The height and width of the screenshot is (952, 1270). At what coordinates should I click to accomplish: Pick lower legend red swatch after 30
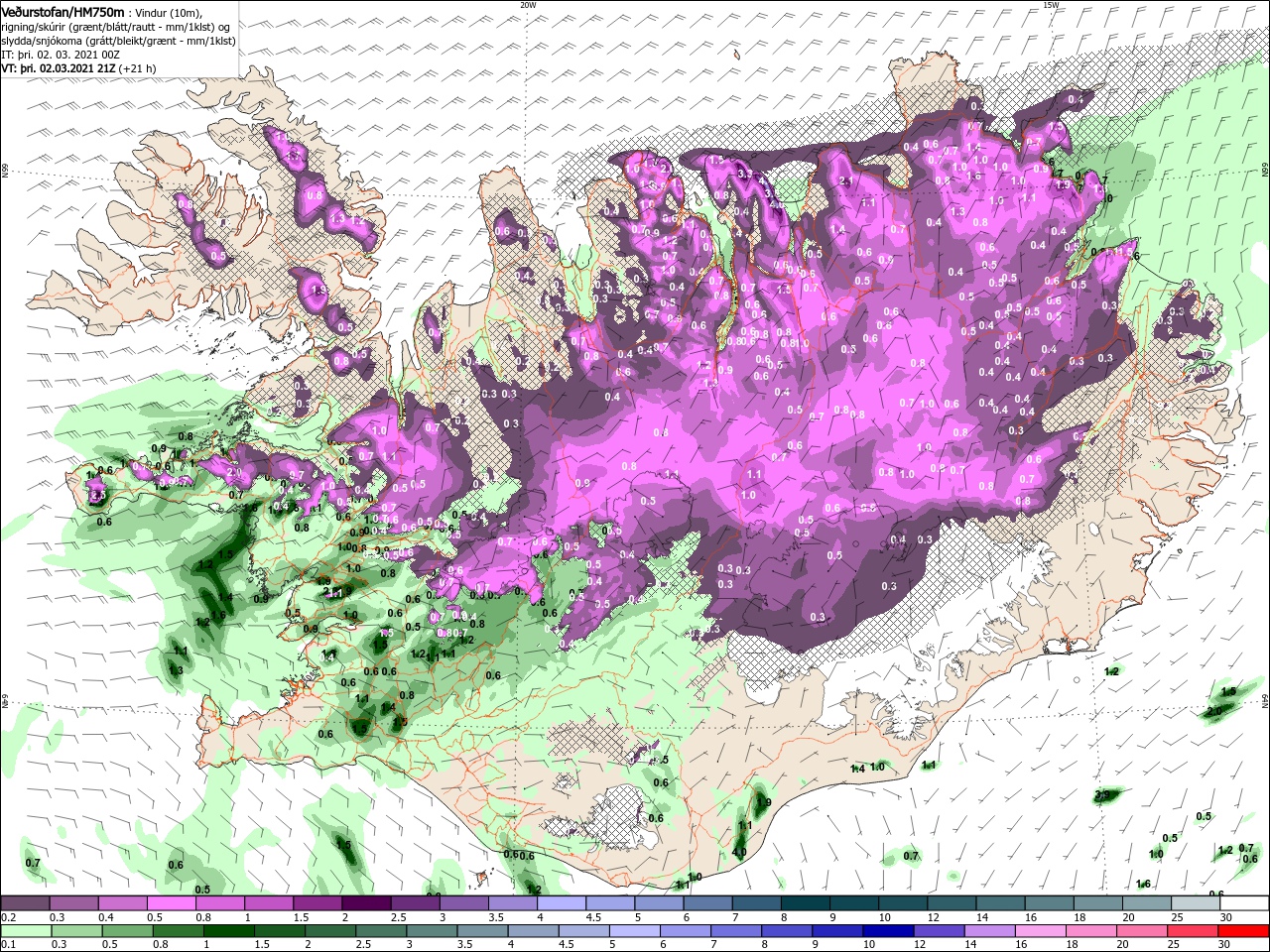click(1243, 931)
